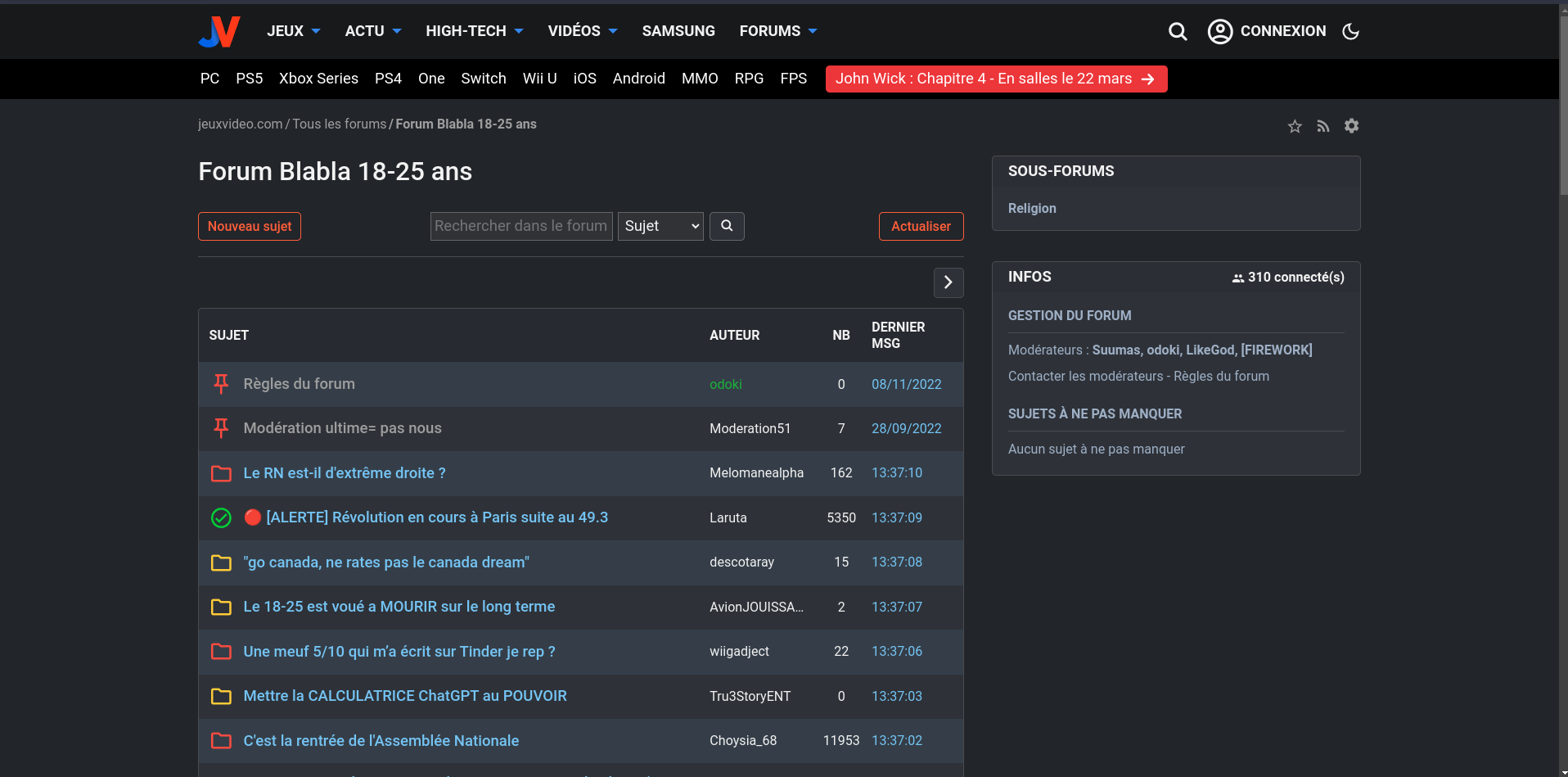Click the John Wick Chapitre 4 banner
The width and height of the screenshot is (1568, 777).
click(995, 79)
